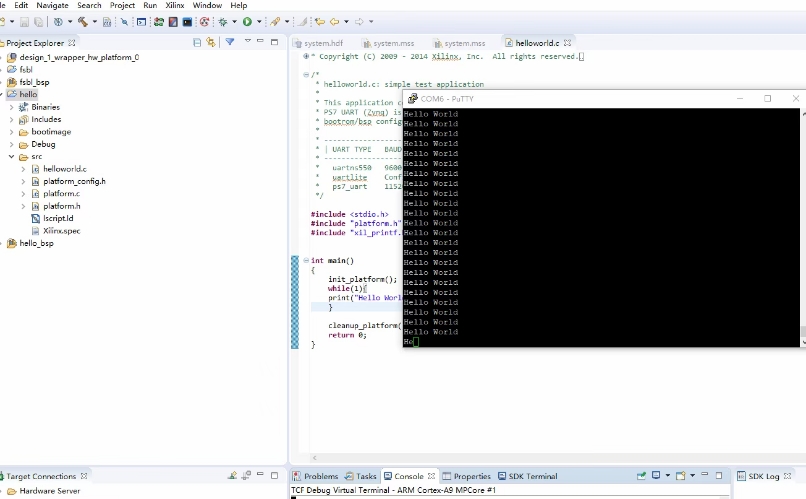Select helloworld.c in Project Explorer

[x=65, y=169]
